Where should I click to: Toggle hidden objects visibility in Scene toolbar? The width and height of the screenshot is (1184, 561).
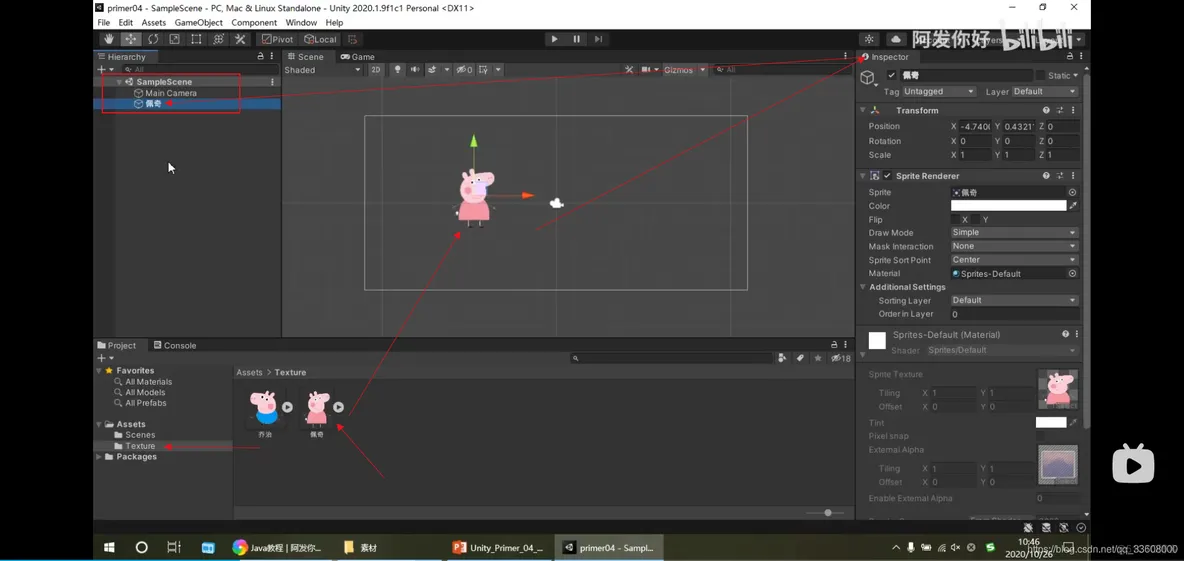(x=464, y=69)
